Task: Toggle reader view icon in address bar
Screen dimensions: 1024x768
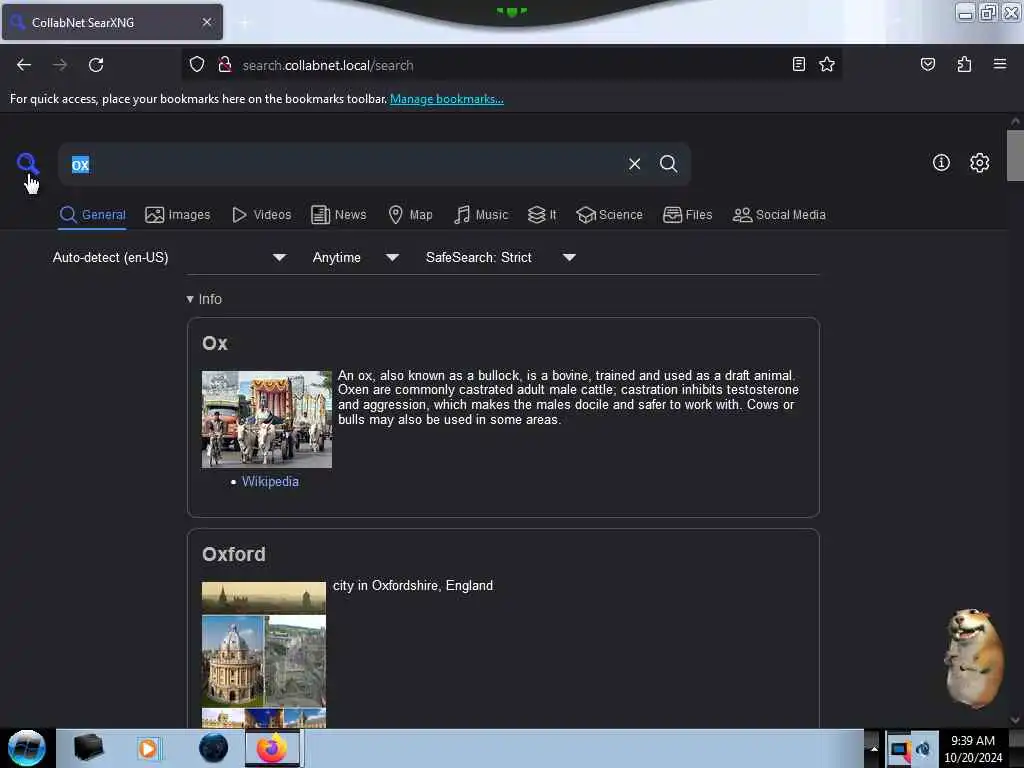Action: click(x=798, y=65)
